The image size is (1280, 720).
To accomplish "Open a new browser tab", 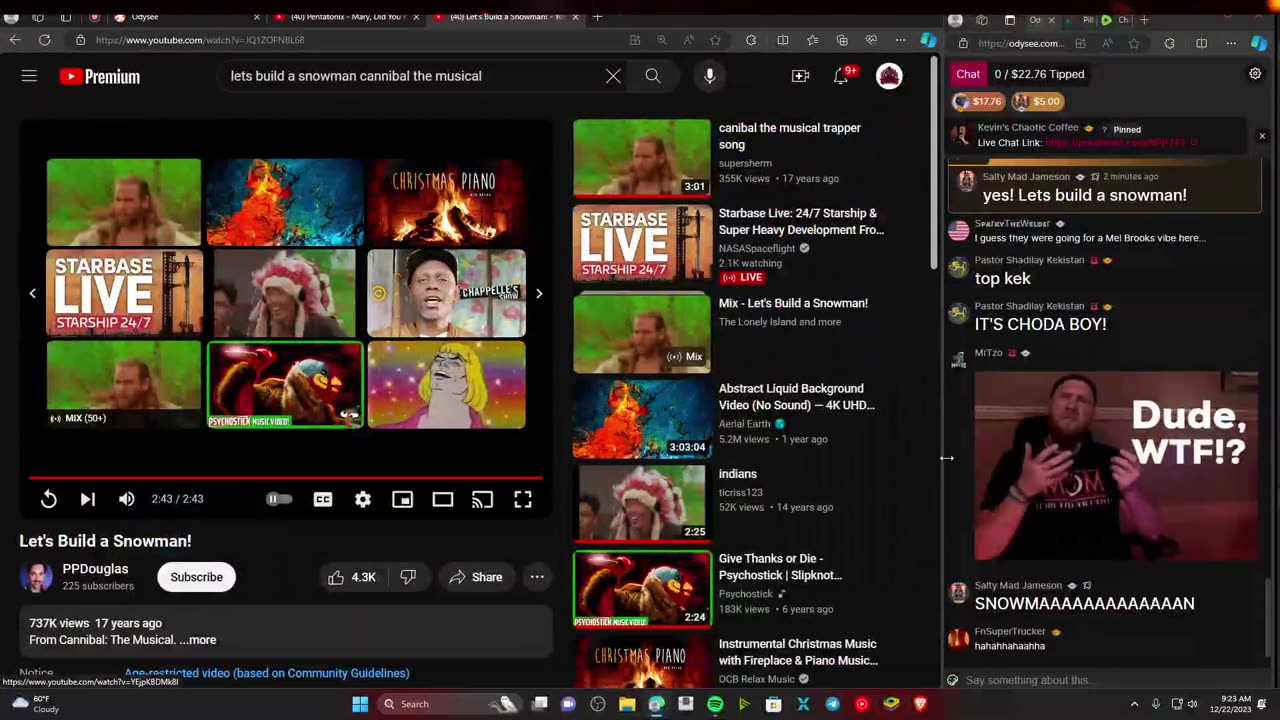I will (597, 17).
